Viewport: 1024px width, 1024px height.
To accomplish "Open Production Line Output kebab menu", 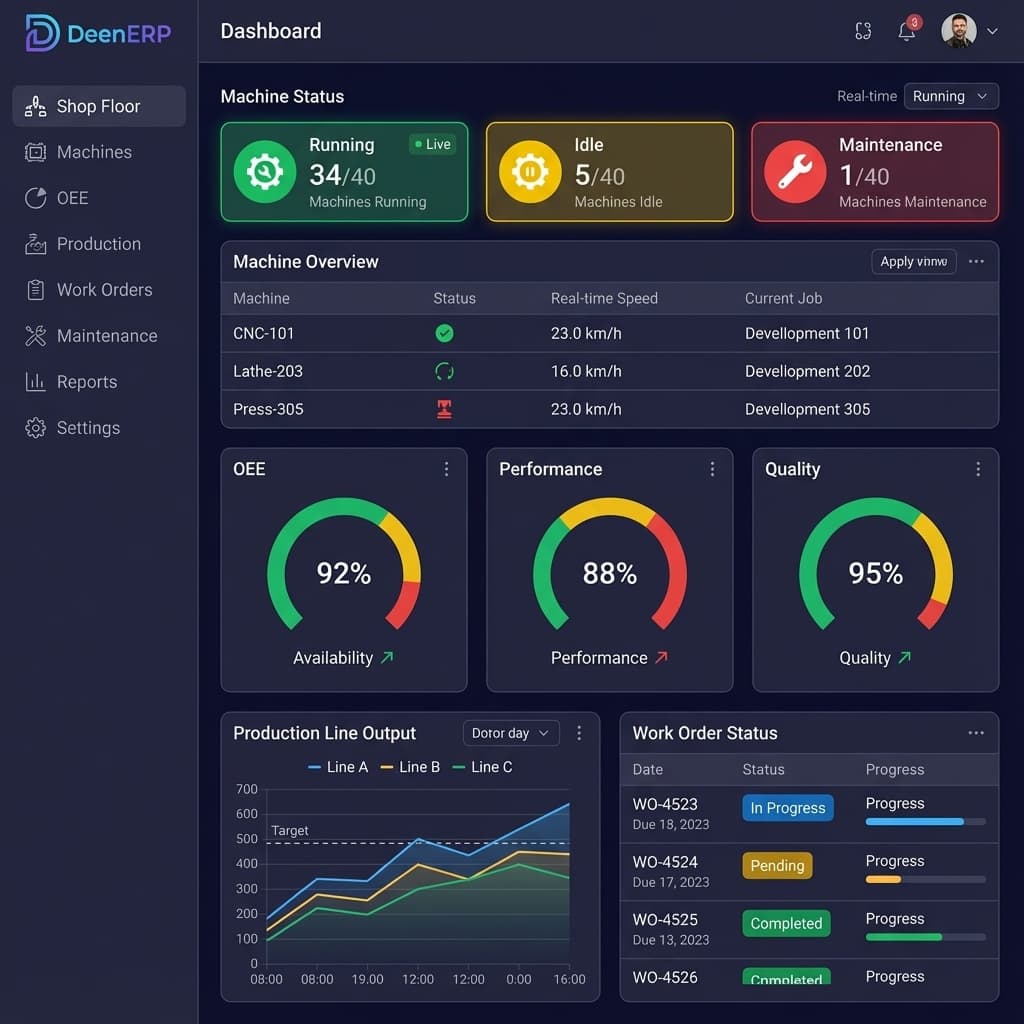I will [x=579, y=733].
